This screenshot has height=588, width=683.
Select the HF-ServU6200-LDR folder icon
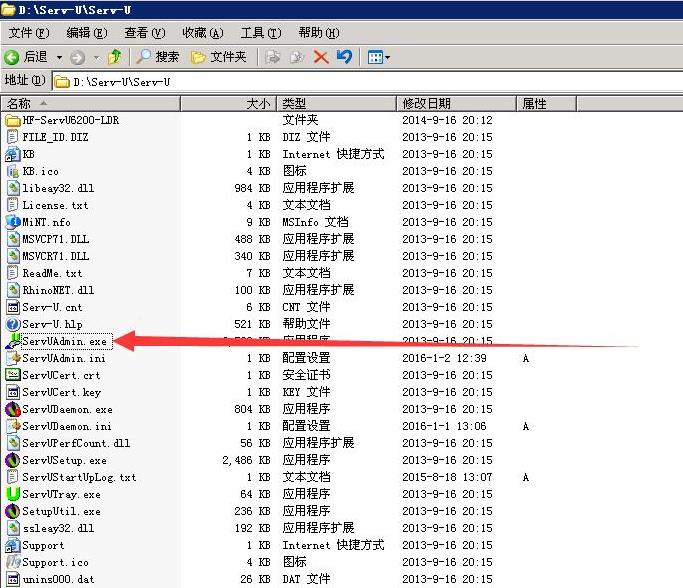pyautogui.click(x=13, y=120)
